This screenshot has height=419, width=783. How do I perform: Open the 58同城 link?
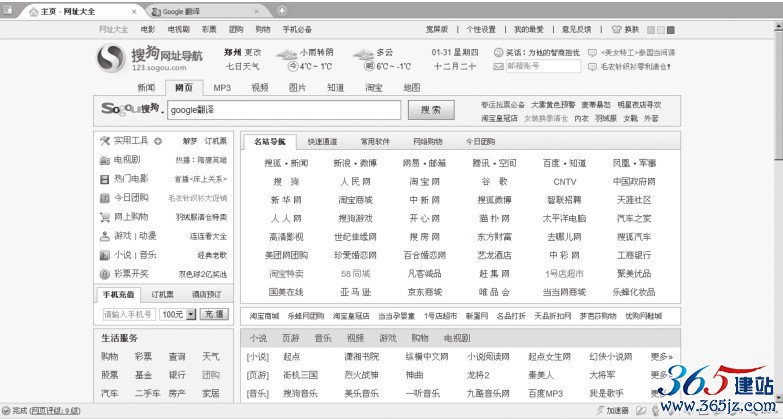[x=356, y=274]
